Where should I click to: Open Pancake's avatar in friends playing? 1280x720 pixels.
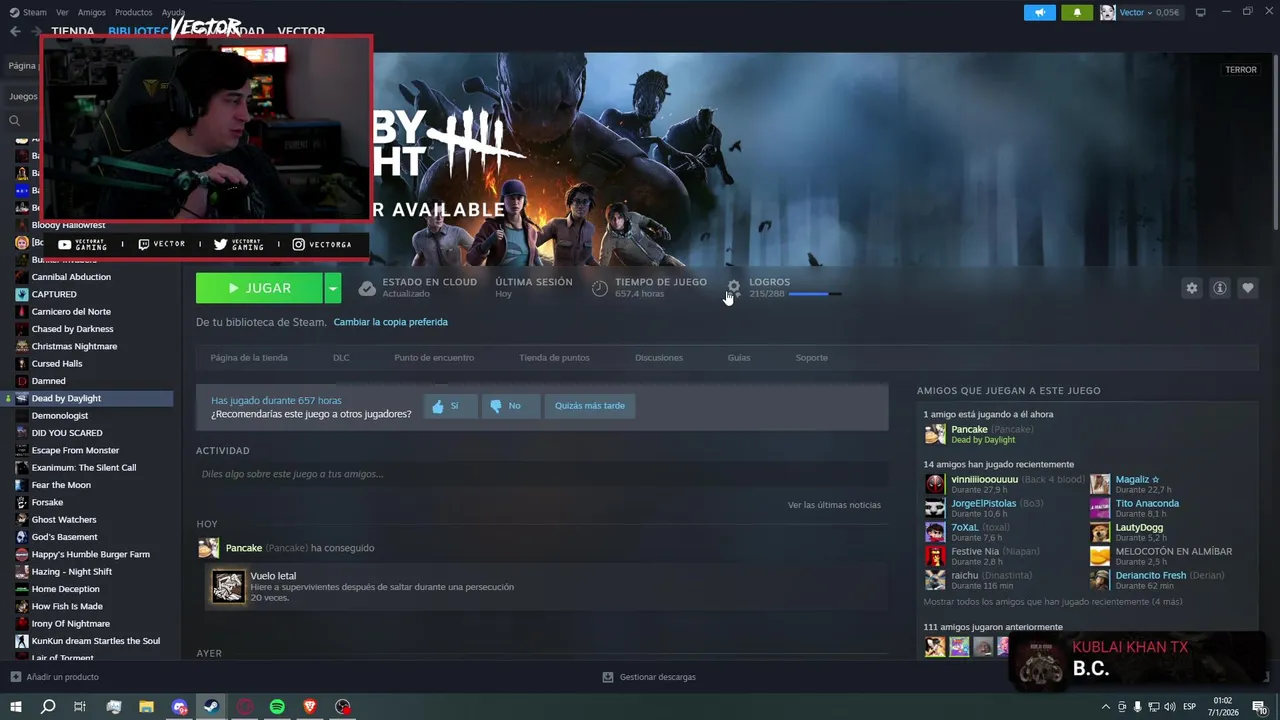(x=935, y=434)
